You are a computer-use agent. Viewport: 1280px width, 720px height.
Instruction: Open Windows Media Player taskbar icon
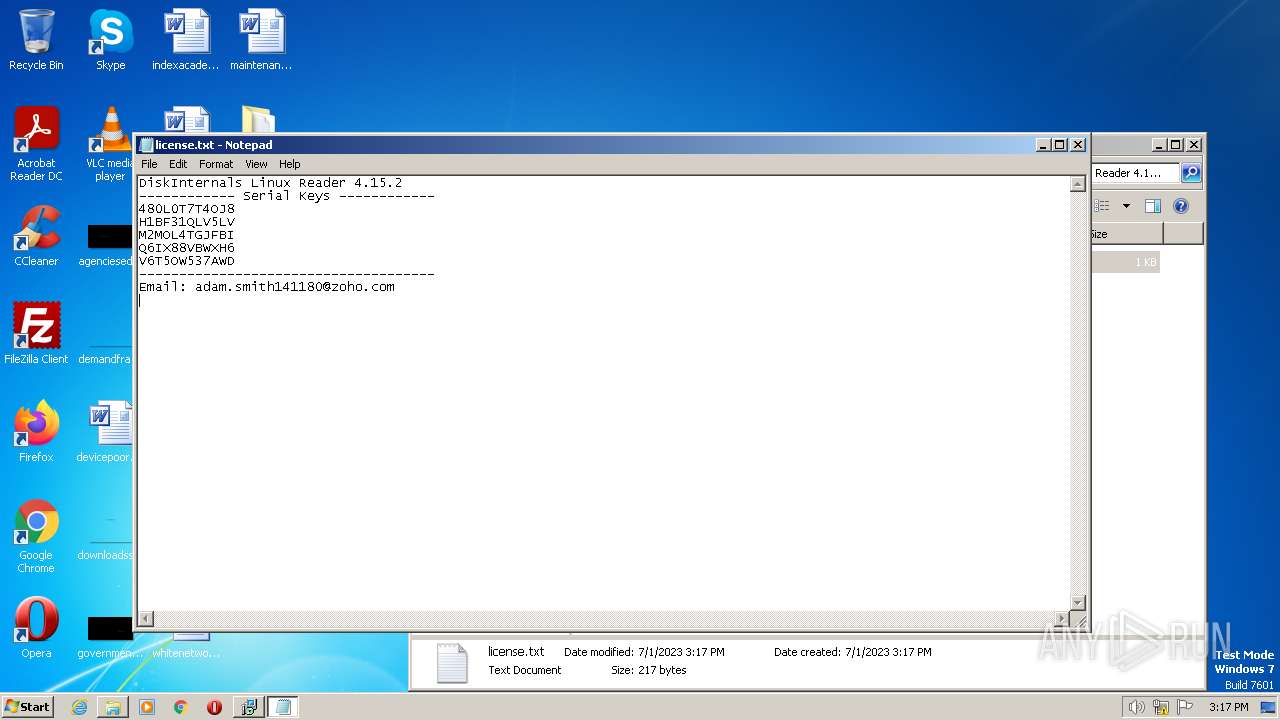click(x=147, y=707)
